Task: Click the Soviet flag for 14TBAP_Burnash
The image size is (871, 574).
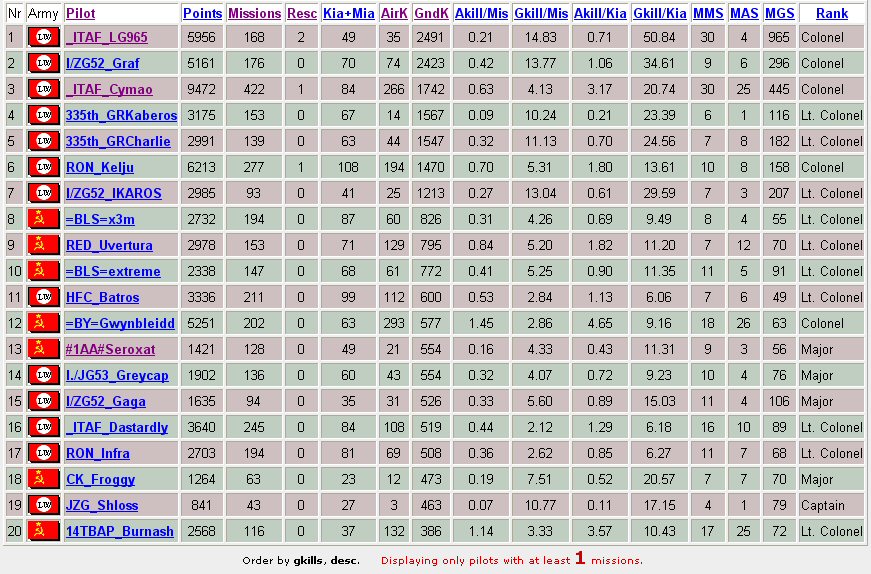Action: tap(43, 531)
